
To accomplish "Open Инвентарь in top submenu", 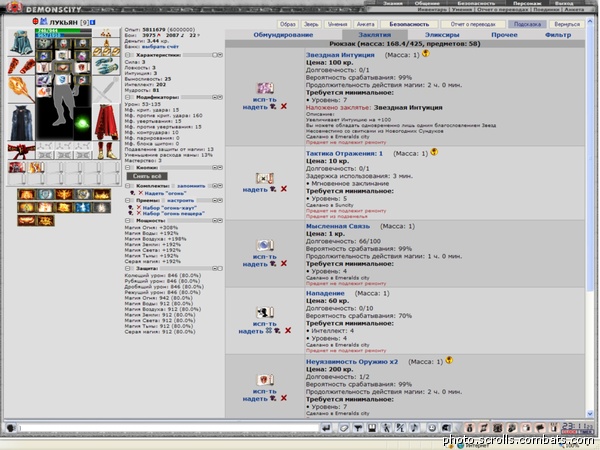I will [x=432, y=10].
